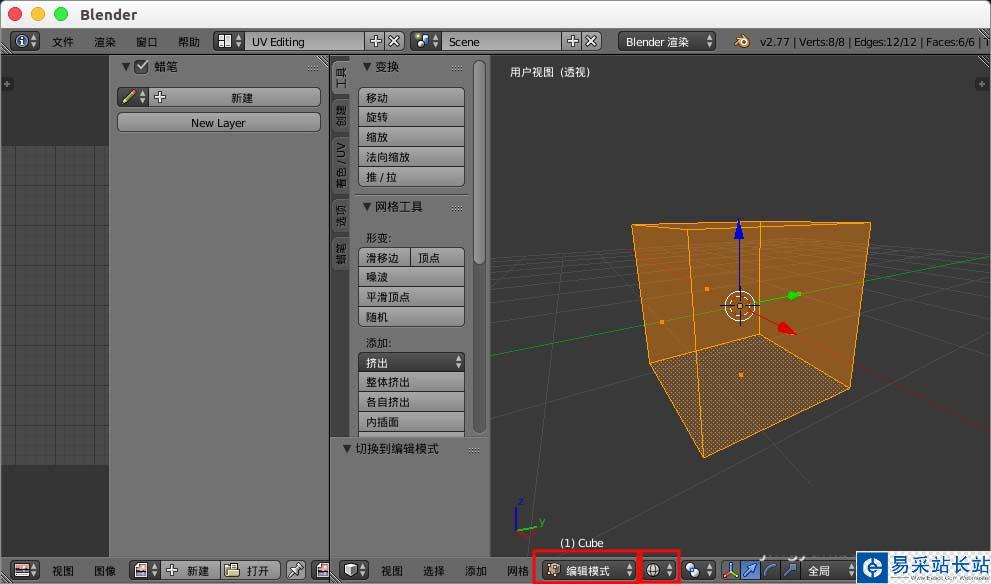Click the New Layer button
Screen dimensions: 991x584
[219, 123]
